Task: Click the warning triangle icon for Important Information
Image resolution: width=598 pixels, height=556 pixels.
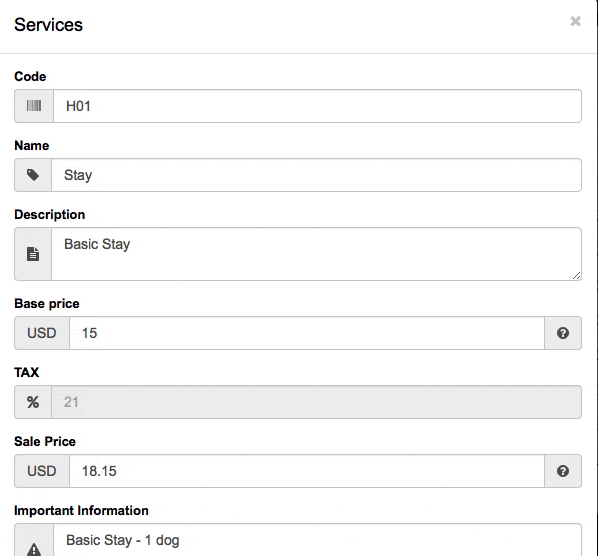Action: pyautogui.click(x=34, y=550)
